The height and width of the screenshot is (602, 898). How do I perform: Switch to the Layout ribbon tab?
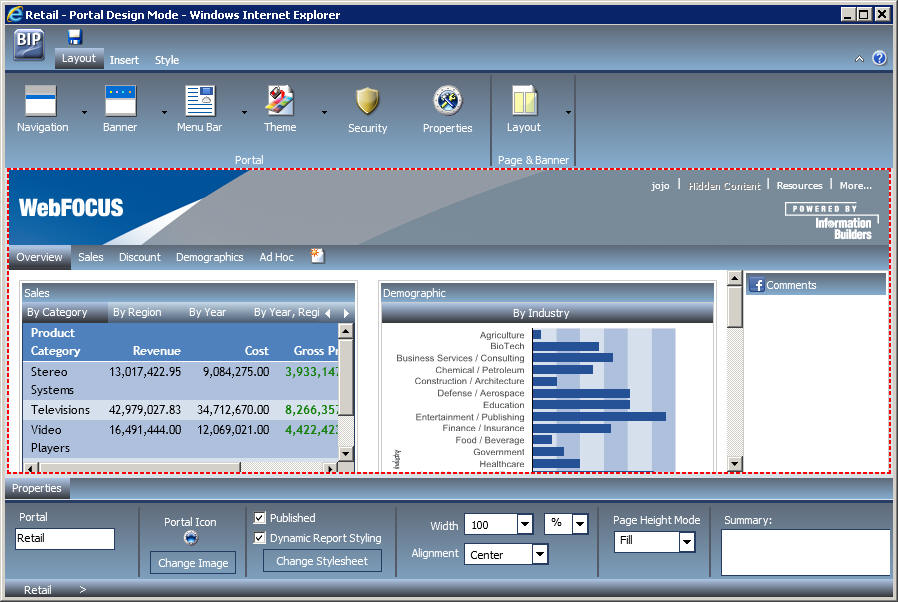click(x=79, y=58)
